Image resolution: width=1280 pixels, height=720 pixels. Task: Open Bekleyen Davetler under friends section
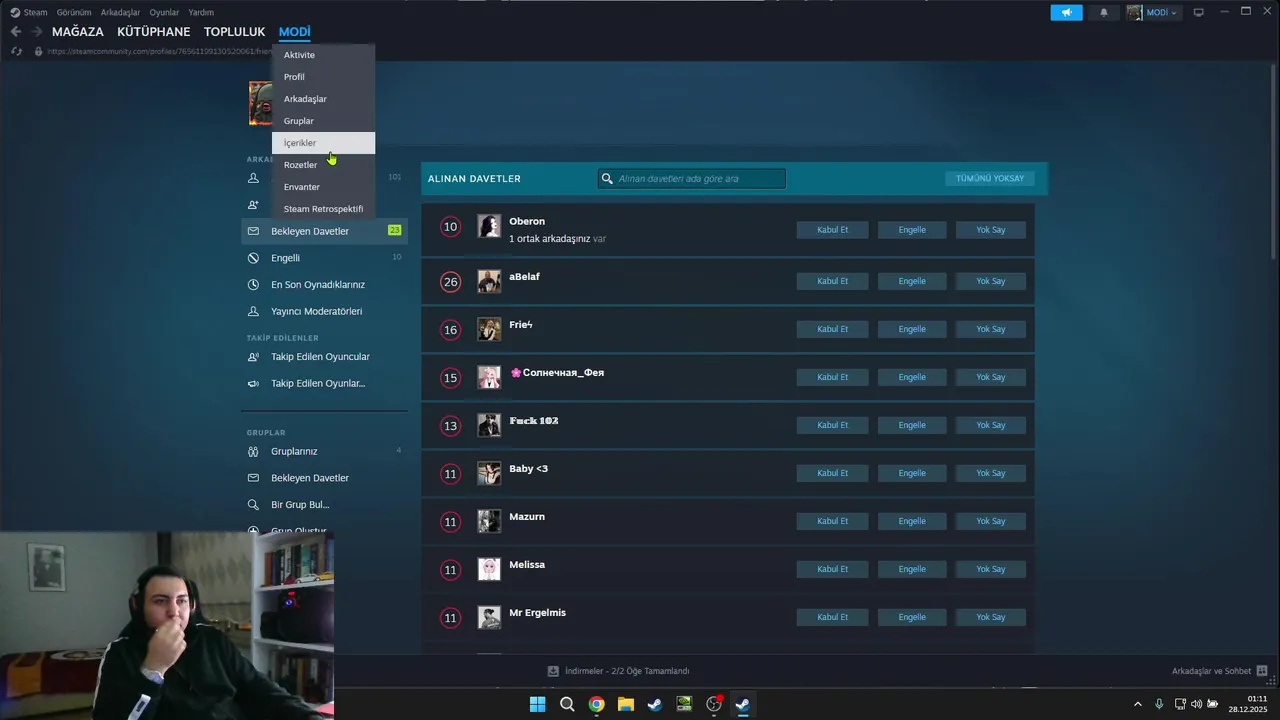point(324,231)
